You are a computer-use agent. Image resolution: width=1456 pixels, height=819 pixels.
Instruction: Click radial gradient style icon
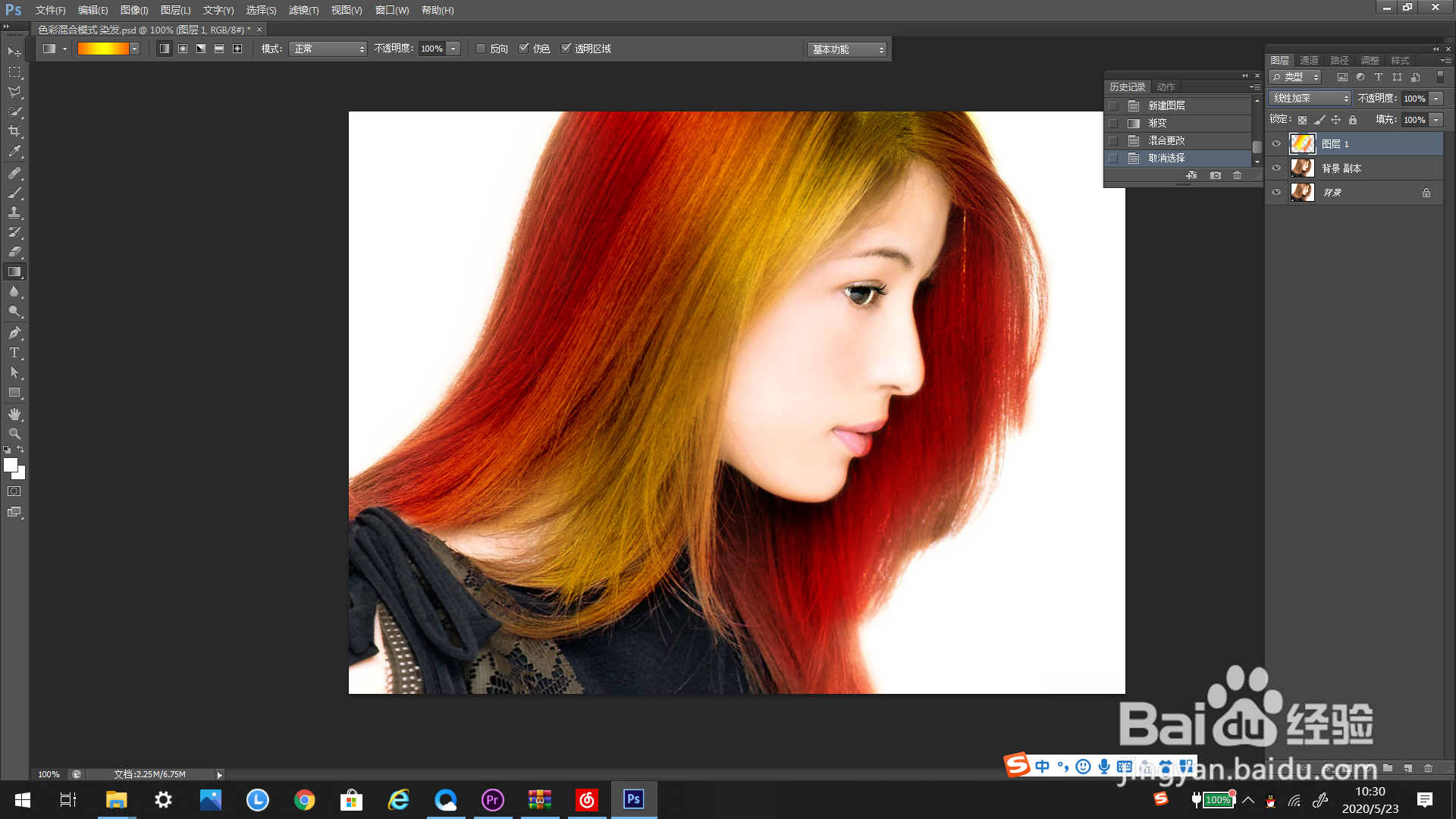183,49
